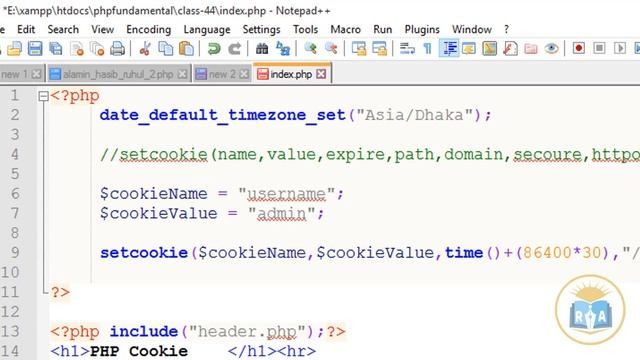
Task: Click the date_default_timezone_set function name
Action: [x=223, y=115]
